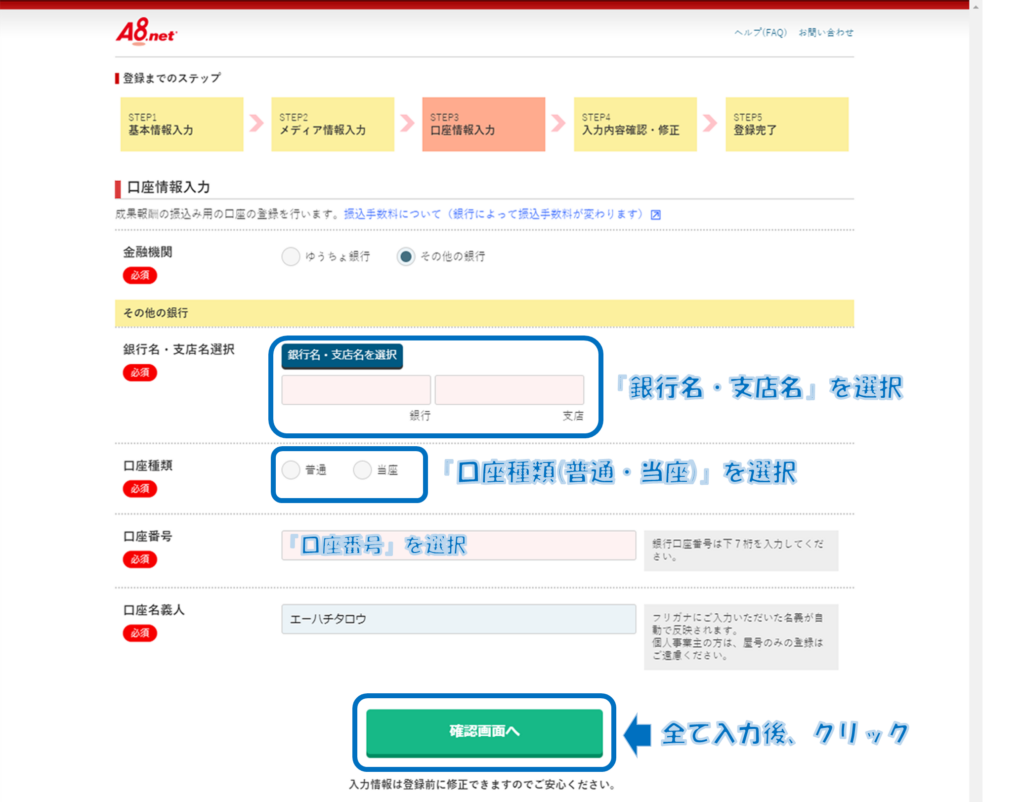Click STEP5 登録完了 step
The width and height of the screenshot is (1024, 802).
pos(786,124)
